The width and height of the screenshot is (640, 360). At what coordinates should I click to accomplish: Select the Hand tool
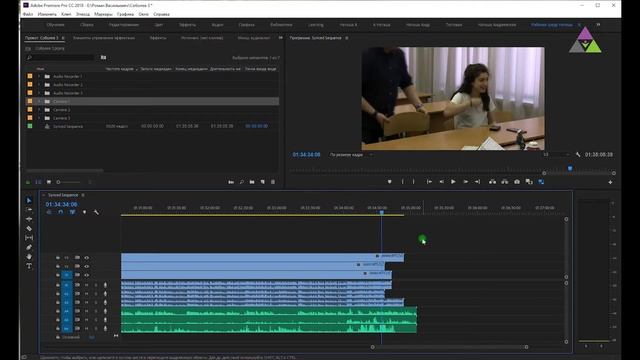pos(29,257)
